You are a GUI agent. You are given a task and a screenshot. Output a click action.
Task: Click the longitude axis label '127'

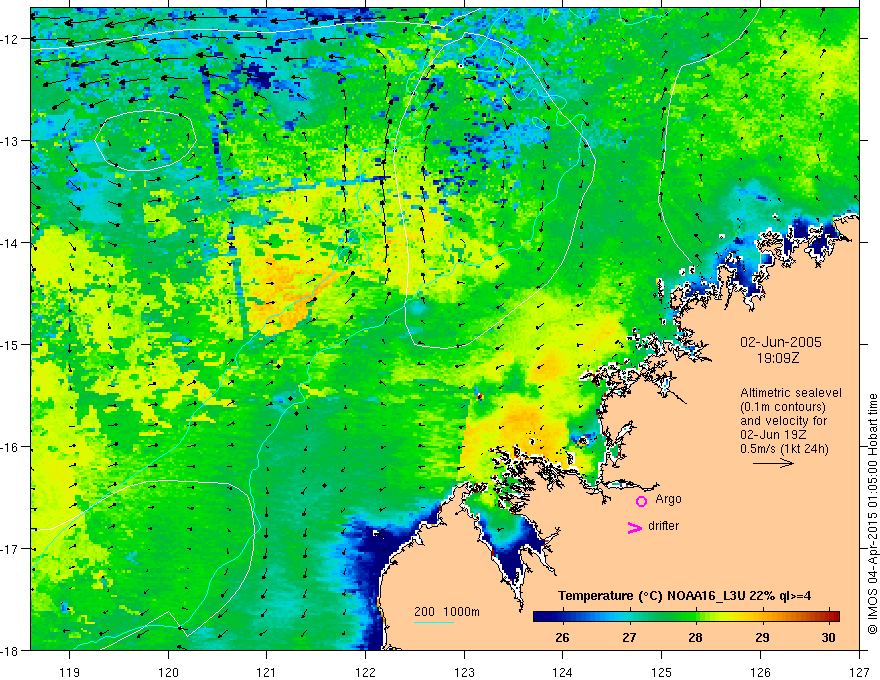[859, 672]
